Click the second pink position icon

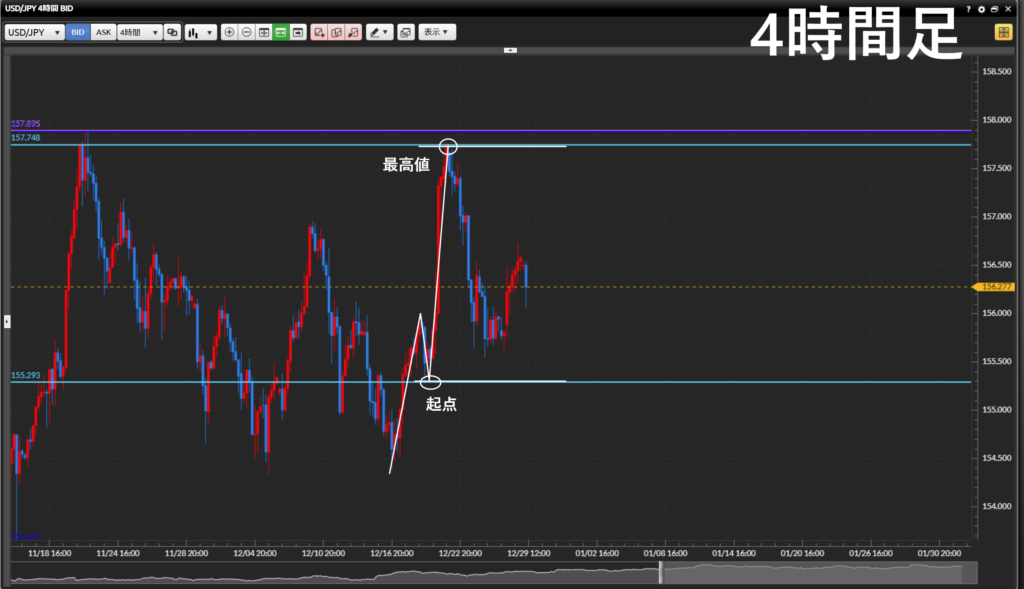coord(336,32)
